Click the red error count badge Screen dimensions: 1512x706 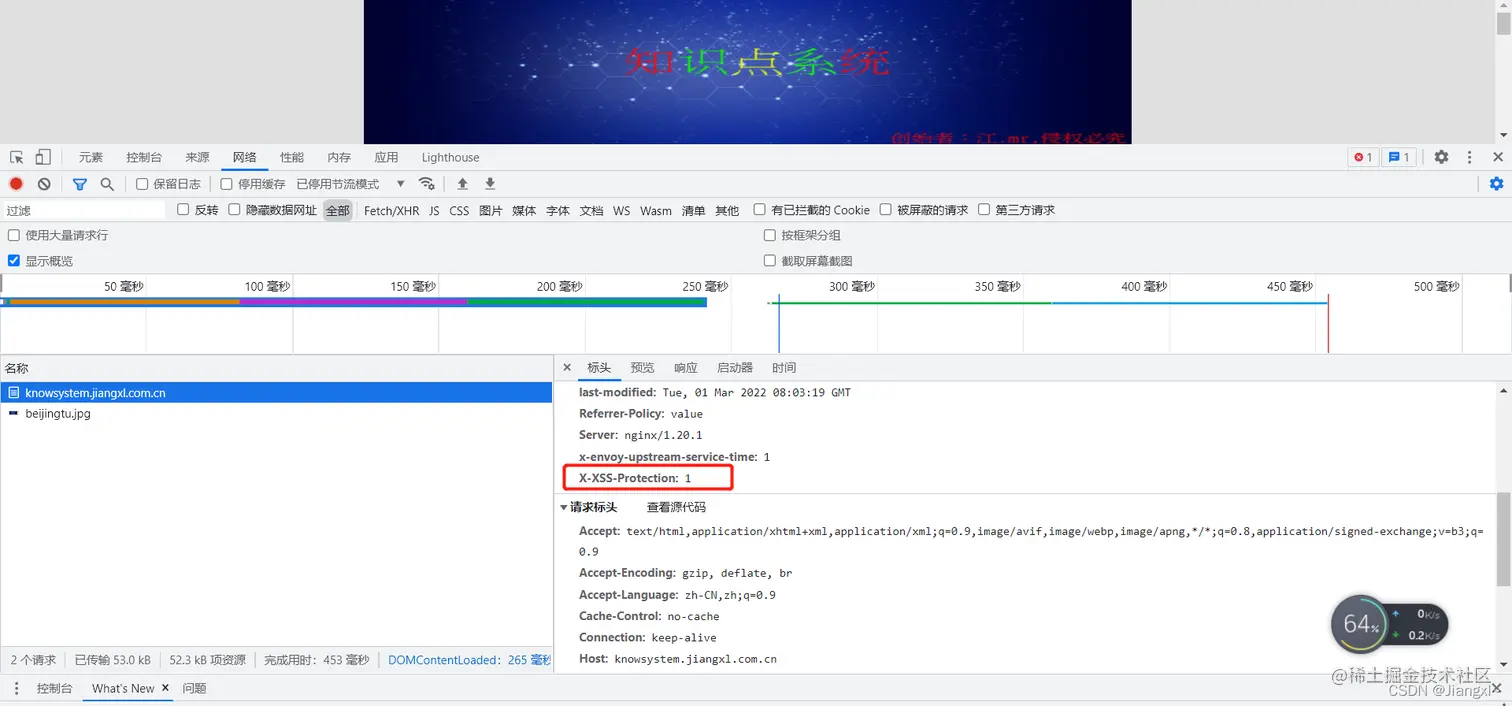pos(1363,157)
